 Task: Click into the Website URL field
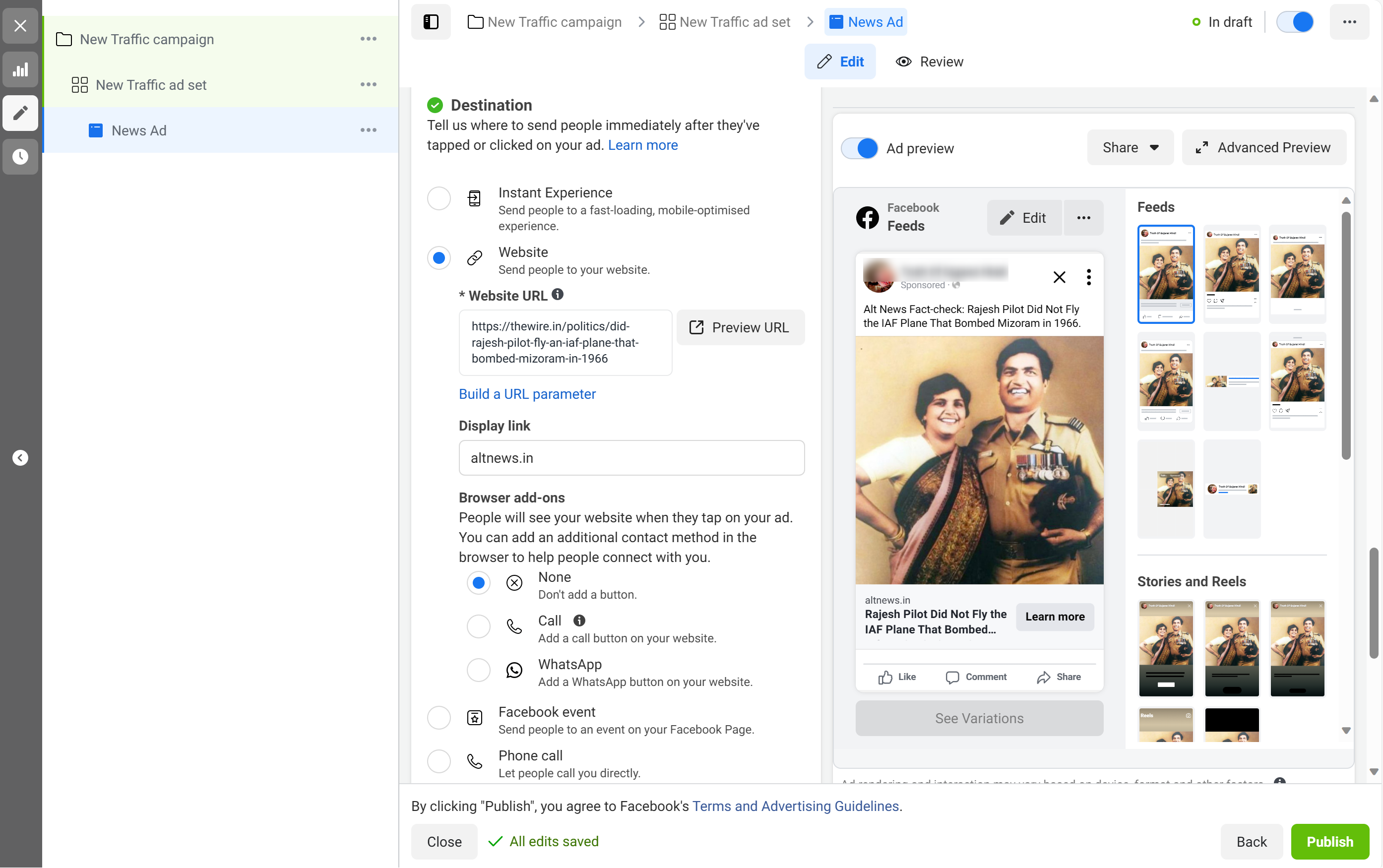coord(566,343)
